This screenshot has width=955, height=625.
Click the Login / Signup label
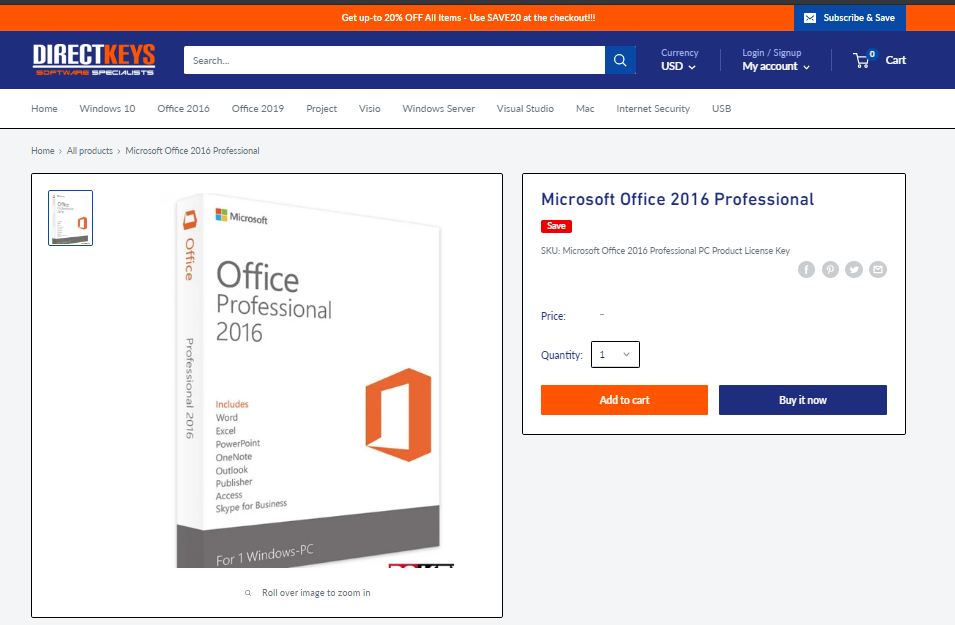coord(772,52)
